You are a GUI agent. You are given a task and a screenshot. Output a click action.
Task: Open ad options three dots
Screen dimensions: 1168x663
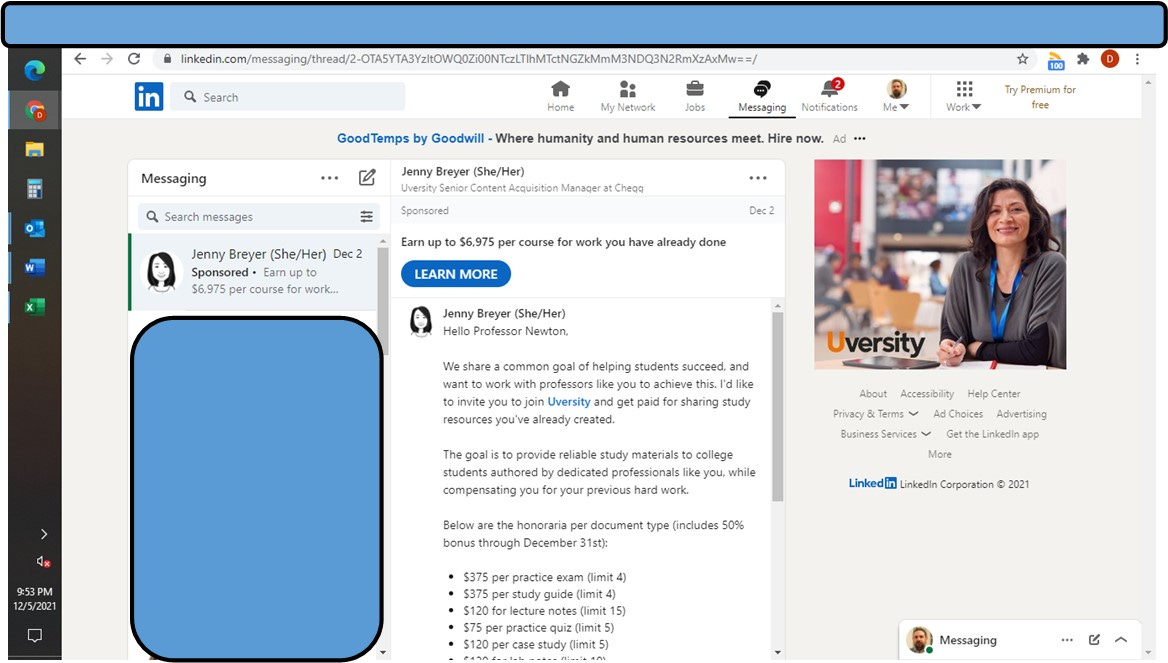pos(860,139)
